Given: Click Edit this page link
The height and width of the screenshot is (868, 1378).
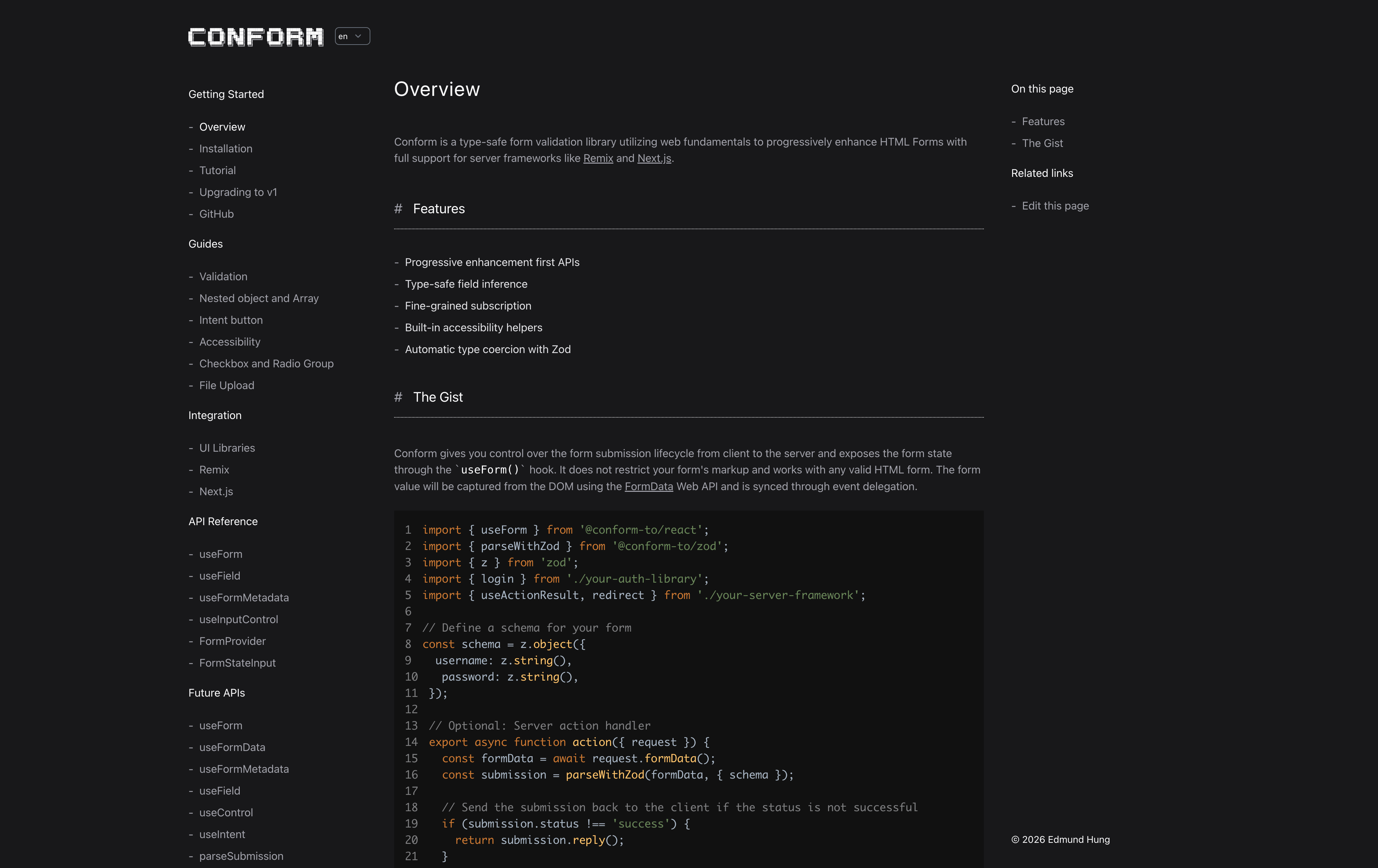Looking at the screenshot, I should tap(1055, 205).
